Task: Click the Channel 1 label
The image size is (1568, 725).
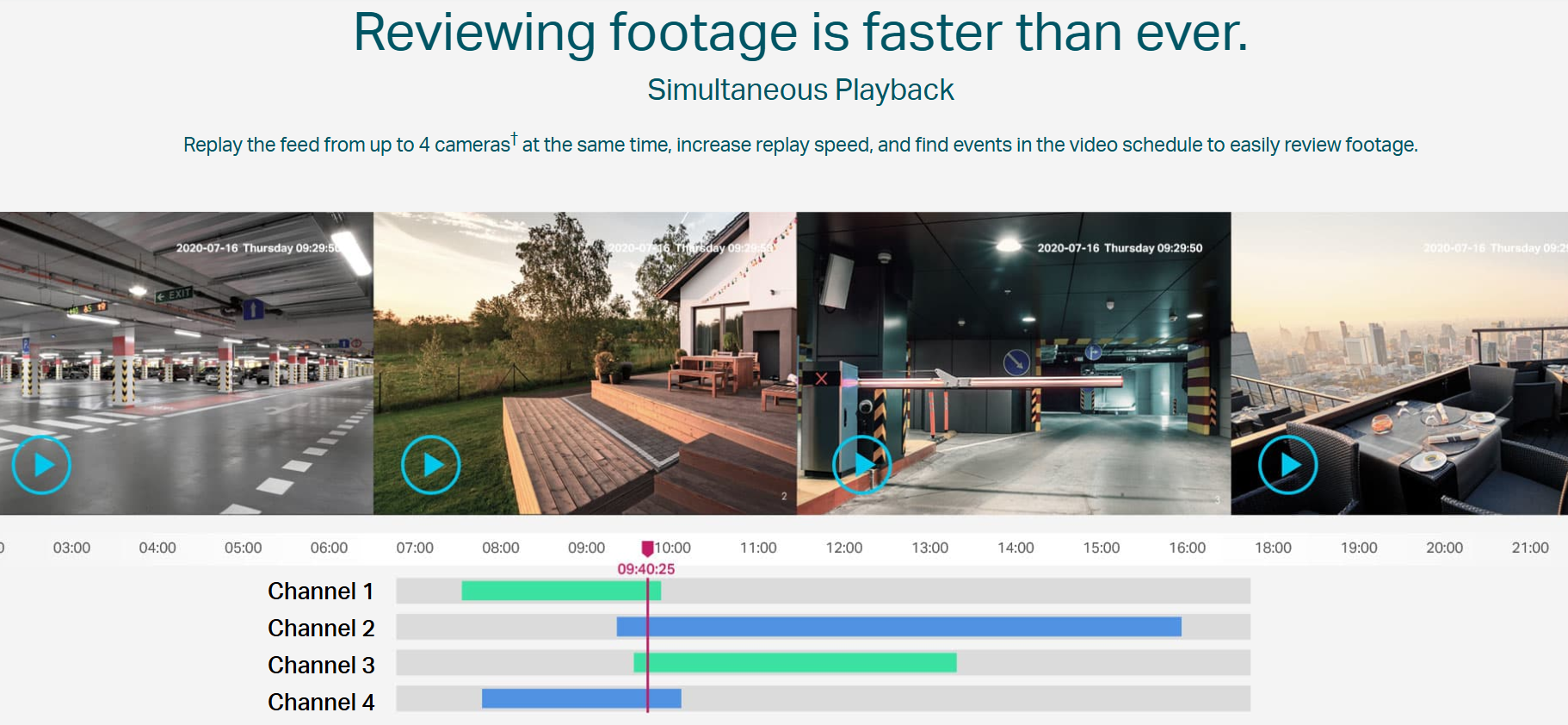Action: coord(320,592)
